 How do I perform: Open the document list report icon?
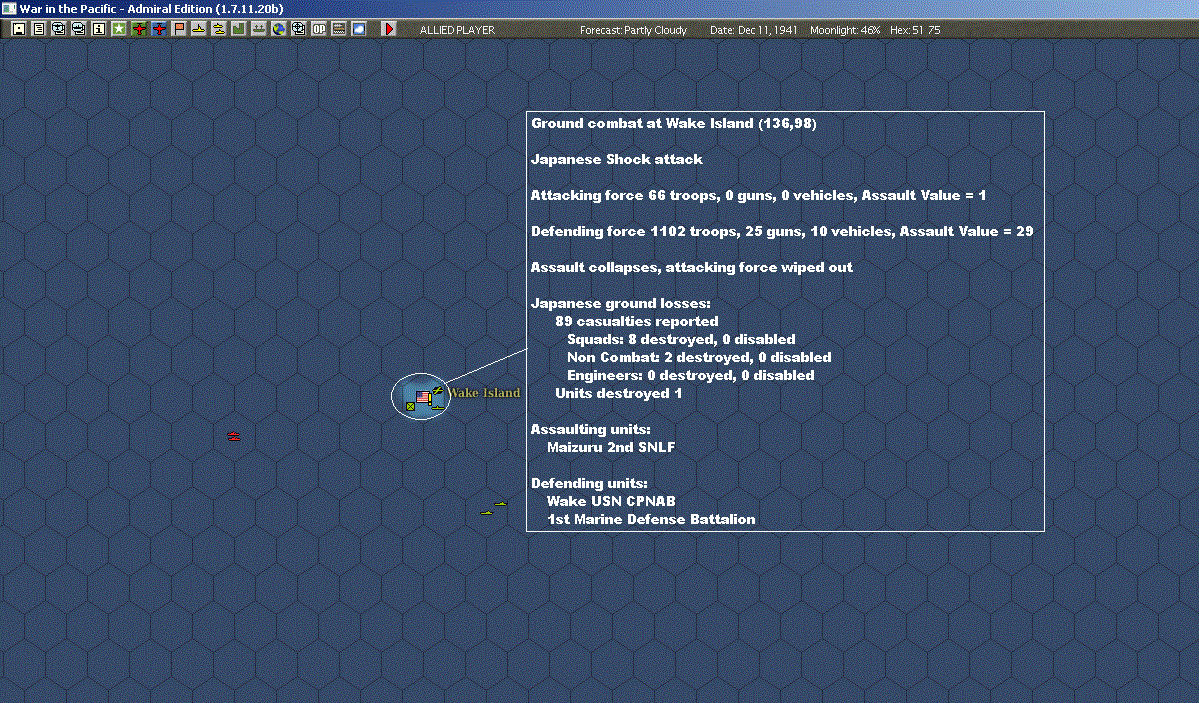[38, 29]
